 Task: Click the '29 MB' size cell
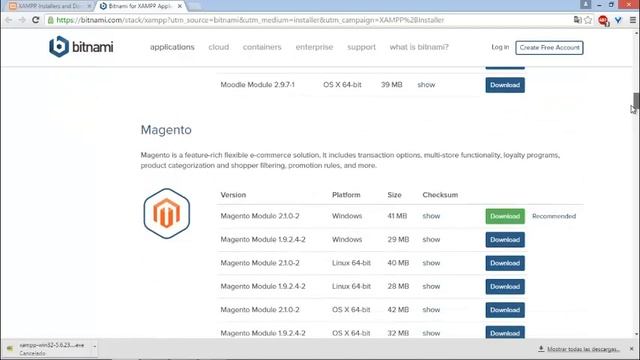(x=398, y=240)
